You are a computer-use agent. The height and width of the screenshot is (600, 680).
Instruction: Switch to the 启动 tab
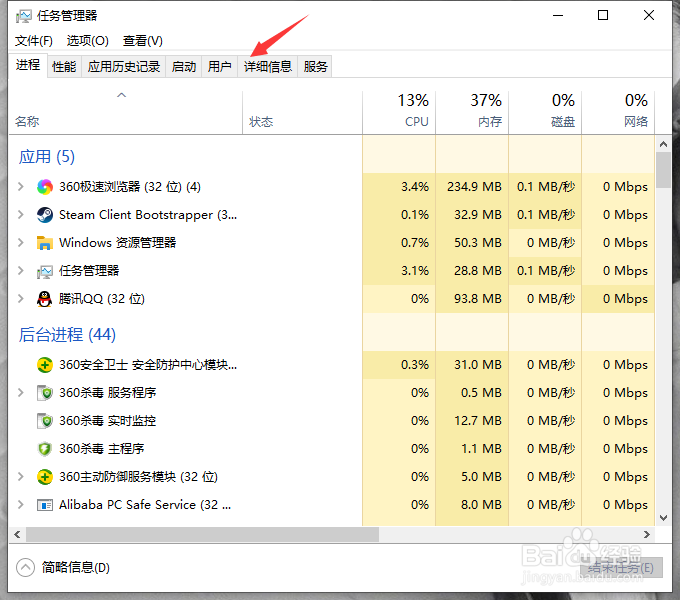[x=184, y=67]
